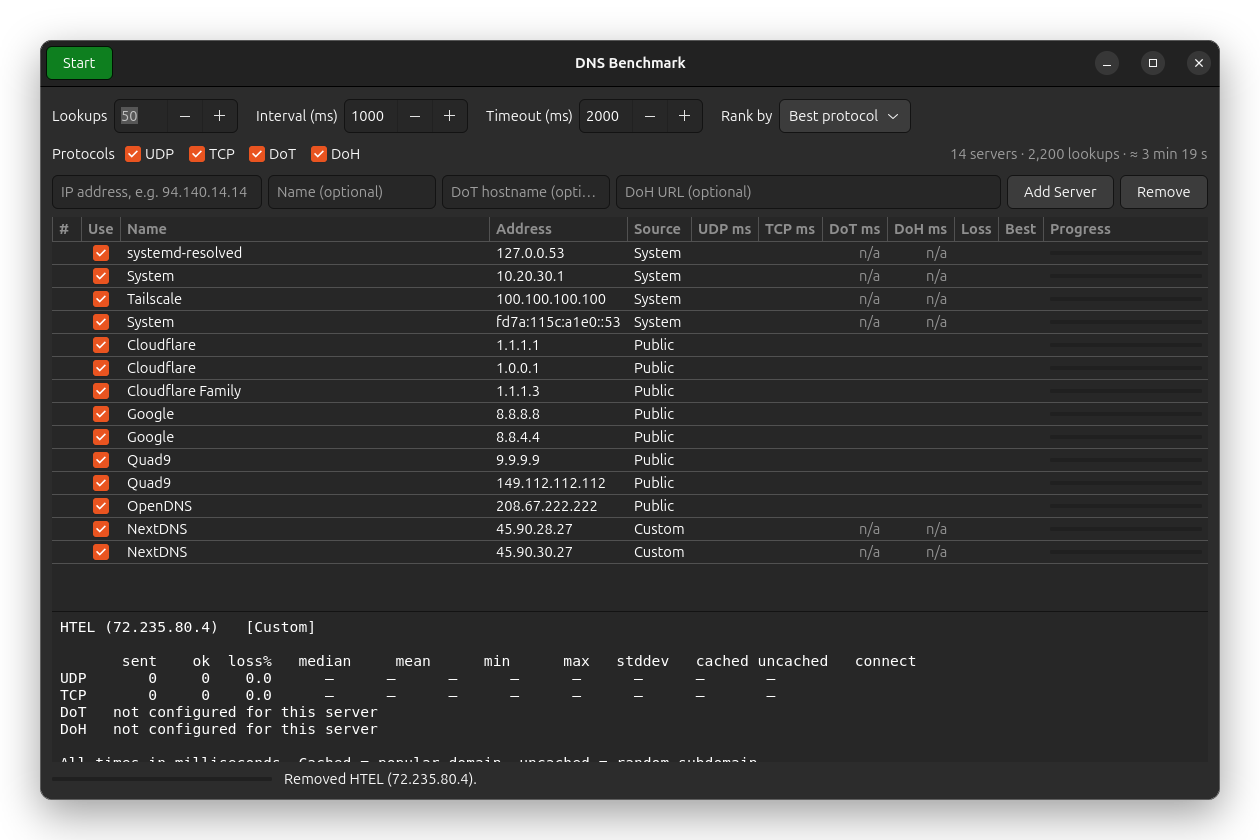This screenshot has width=1260, height=840.
Task: Select address 45.90.30.27 row
Action: (x=534, y=552)
